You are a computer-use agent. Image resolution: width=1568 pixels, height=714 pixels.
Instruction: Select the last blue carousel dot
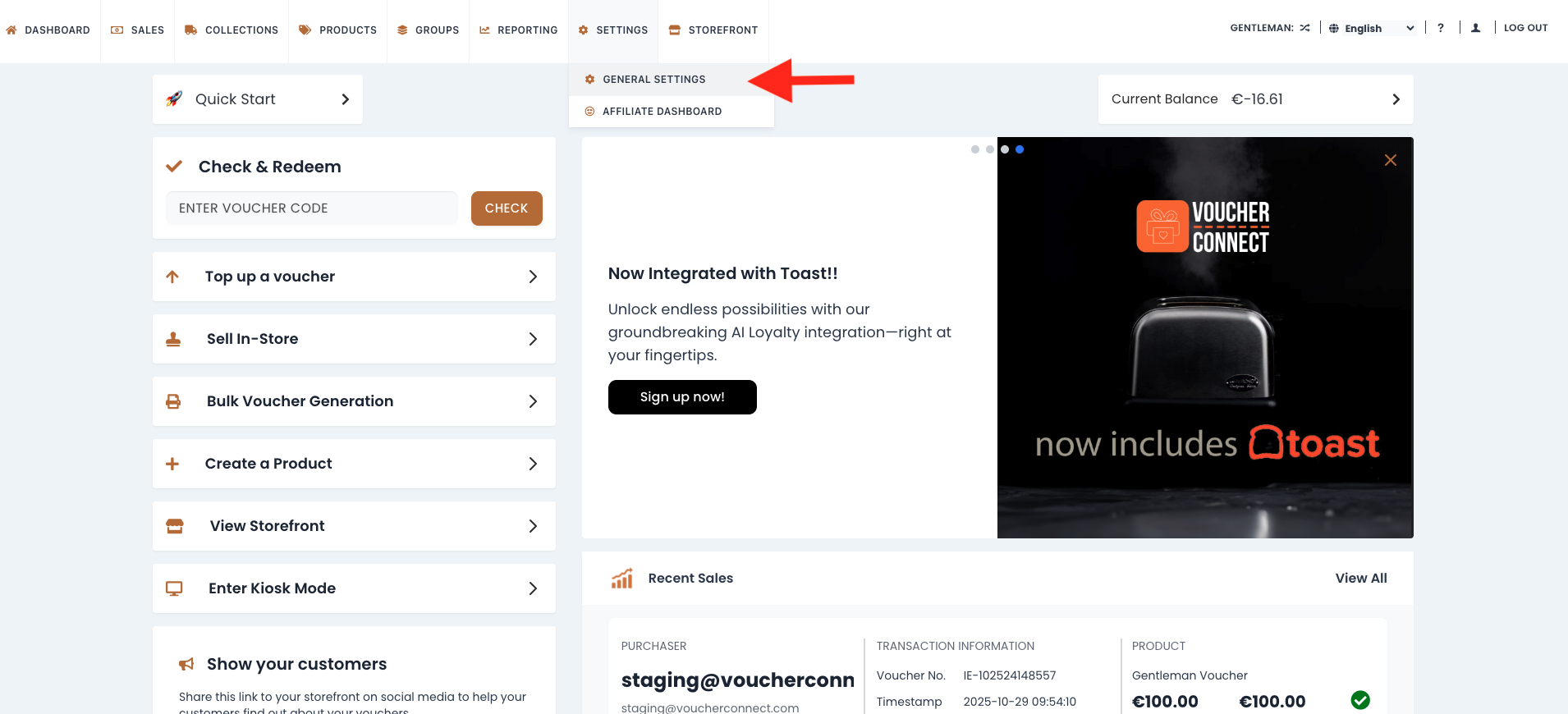[1020, 149]
